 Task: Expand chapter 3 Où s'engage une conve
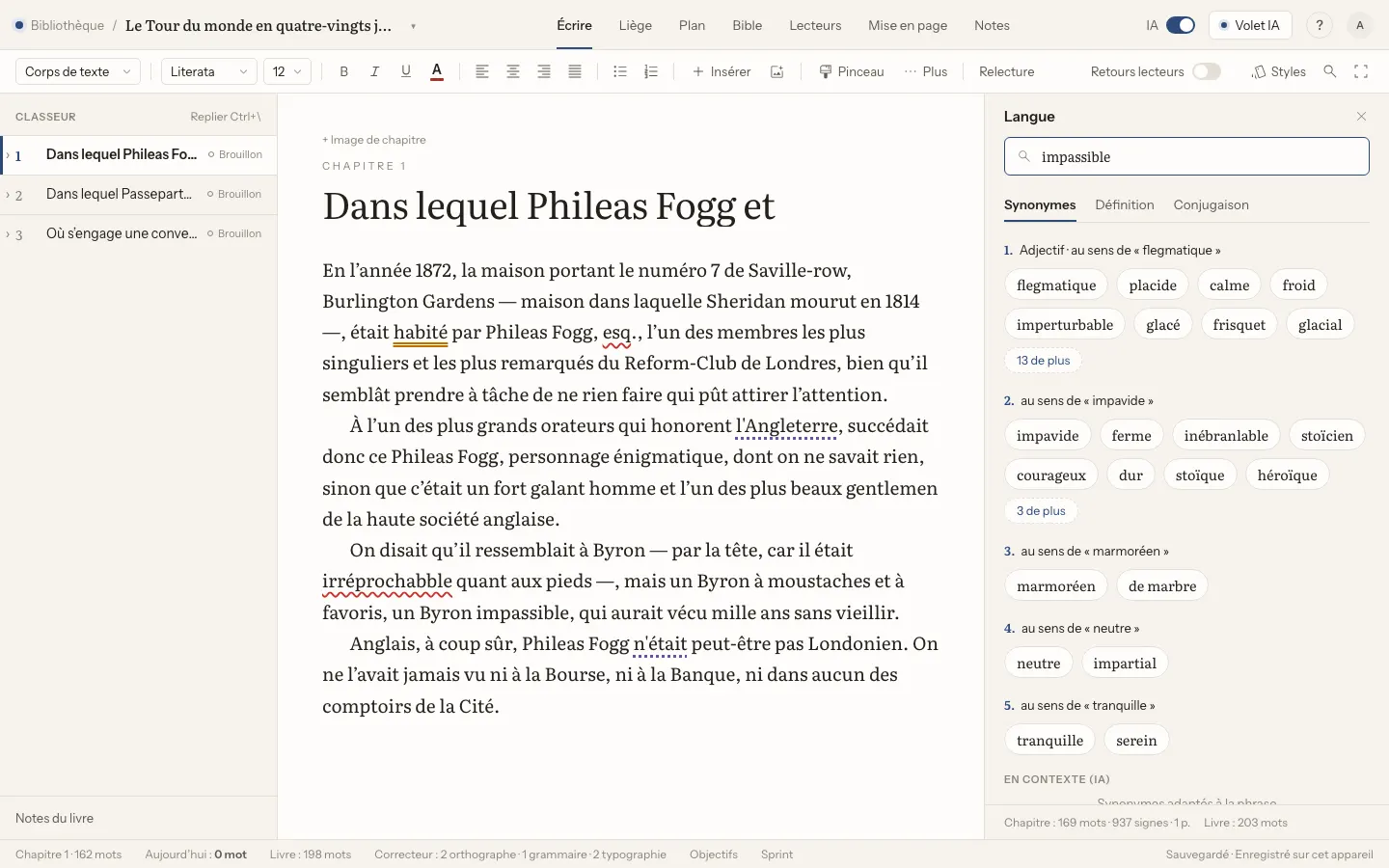click(x=8, y=234)
